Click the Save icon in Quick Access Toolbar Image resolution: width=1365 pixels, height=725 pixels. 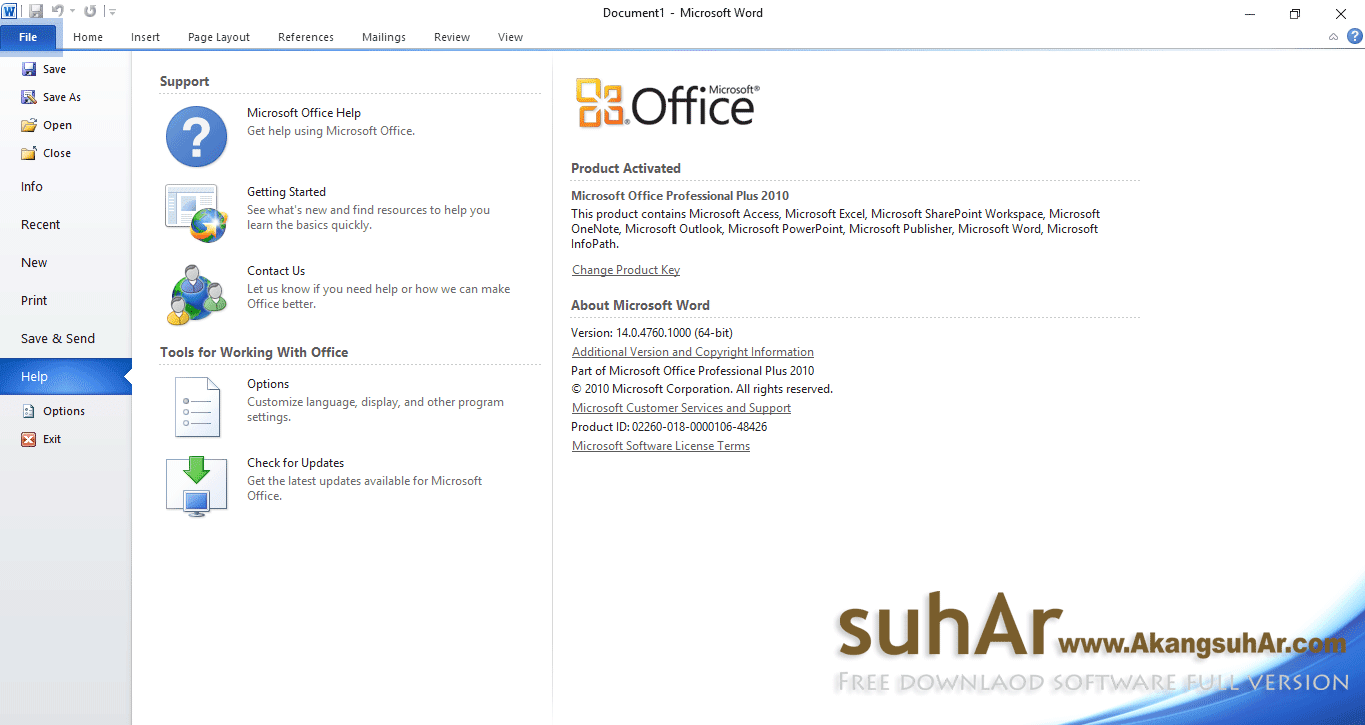coord(36,11)
